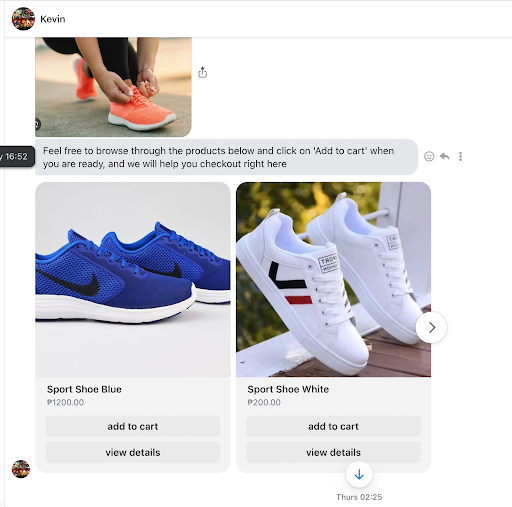Screen dimensions: 512x507
Task: Click the Kevin name in the chat header
Action: coord(53,19)
